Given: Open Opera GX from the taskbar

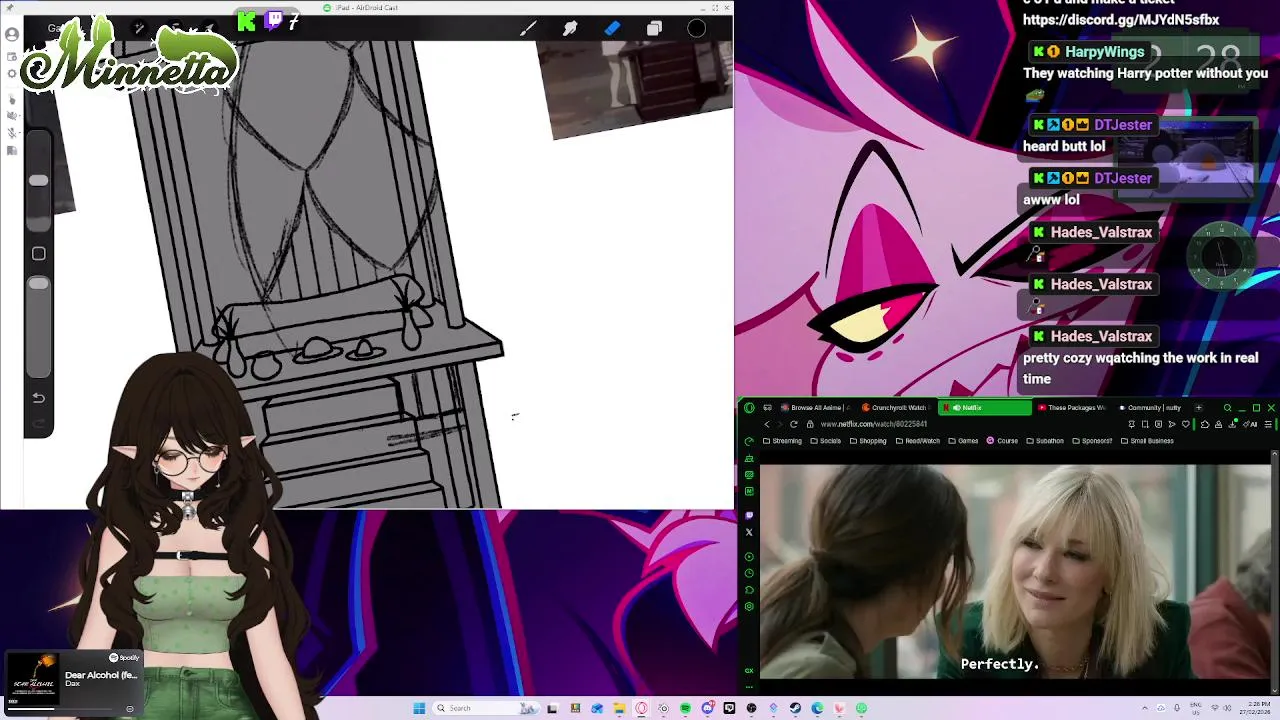Looking at the screenshot, I should click(640, 708).
